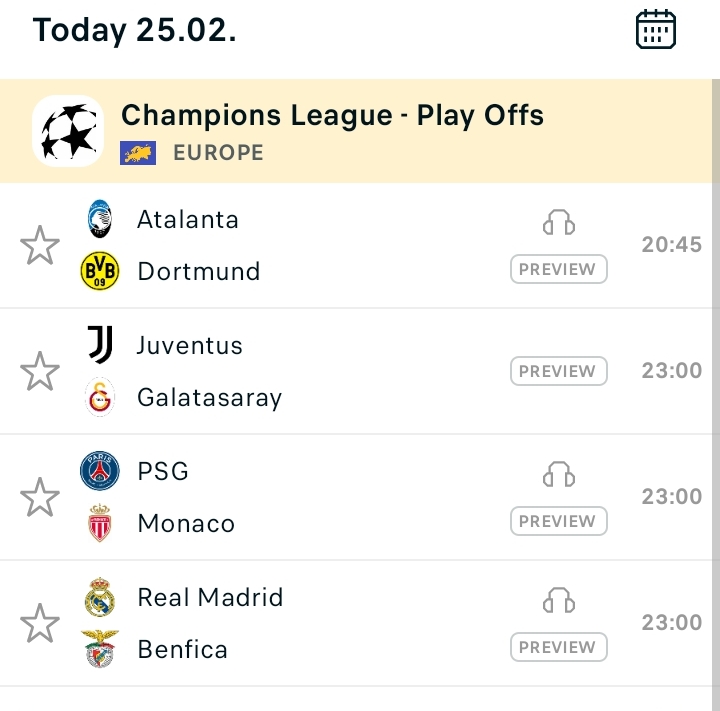View the PSG vs Monaco preview
Viewport: 720px width, 711px height.
click(x=558, y=521)
